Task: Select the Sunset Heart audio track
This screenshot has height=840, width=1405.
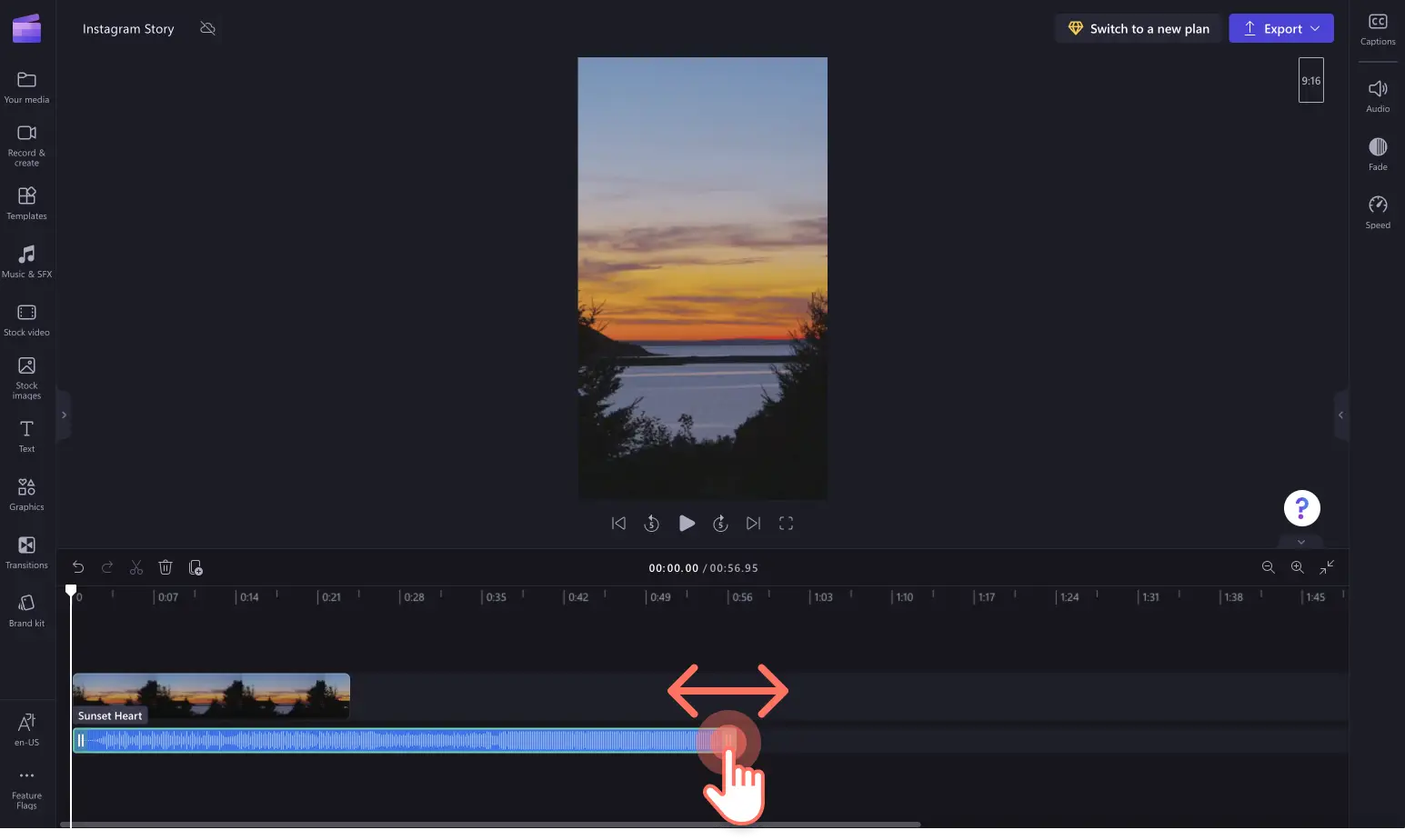Action: 404,740
